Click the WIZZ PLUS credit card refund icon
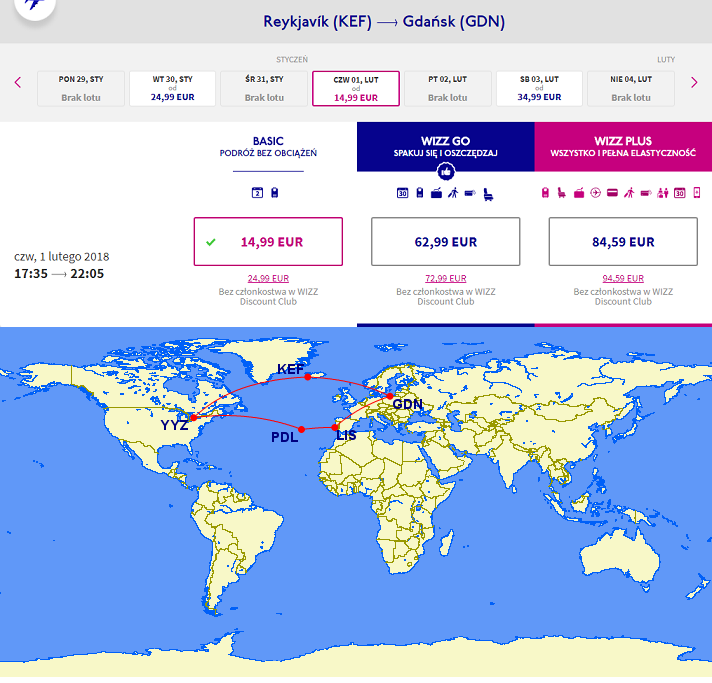The height and width of the screenshot is (683, 712). pos(612,193)
